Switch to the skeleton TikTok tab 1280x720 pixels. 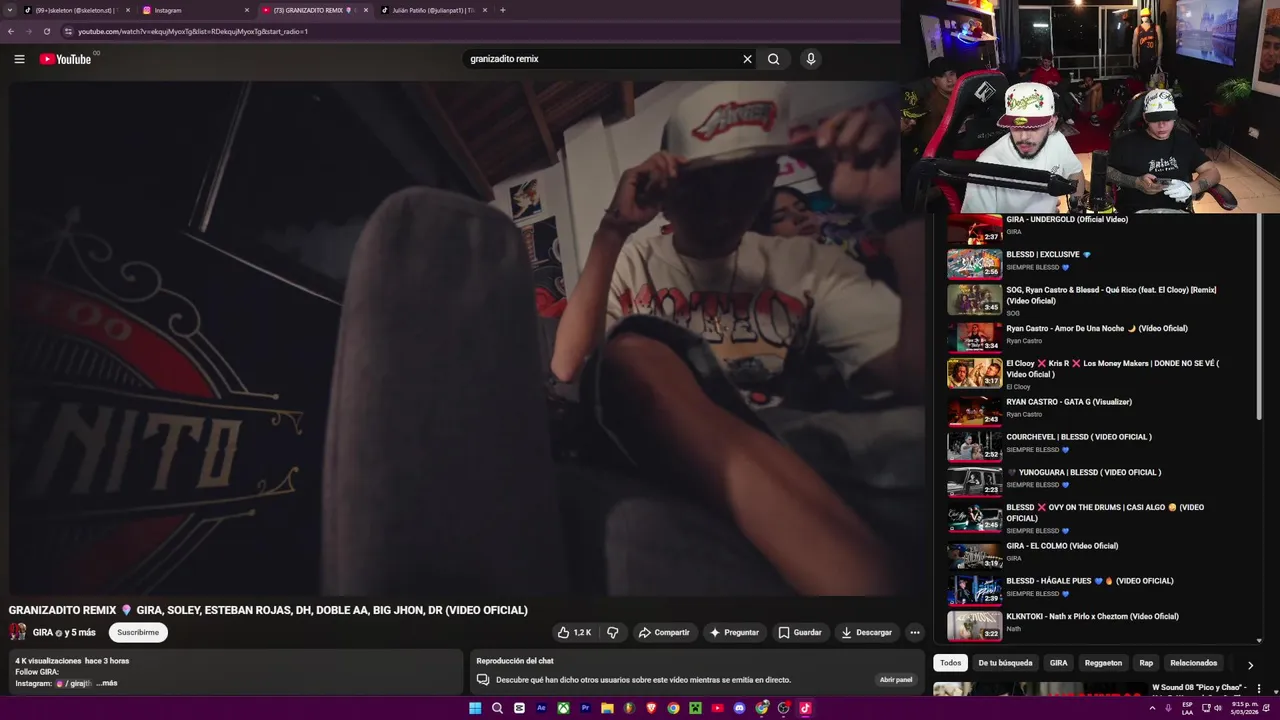coord(78,10)
